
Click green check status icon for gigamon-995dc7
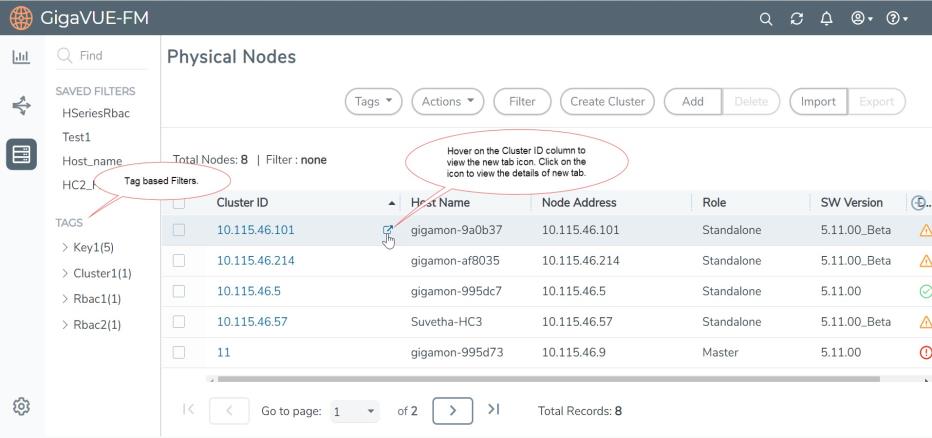(925, 291)
